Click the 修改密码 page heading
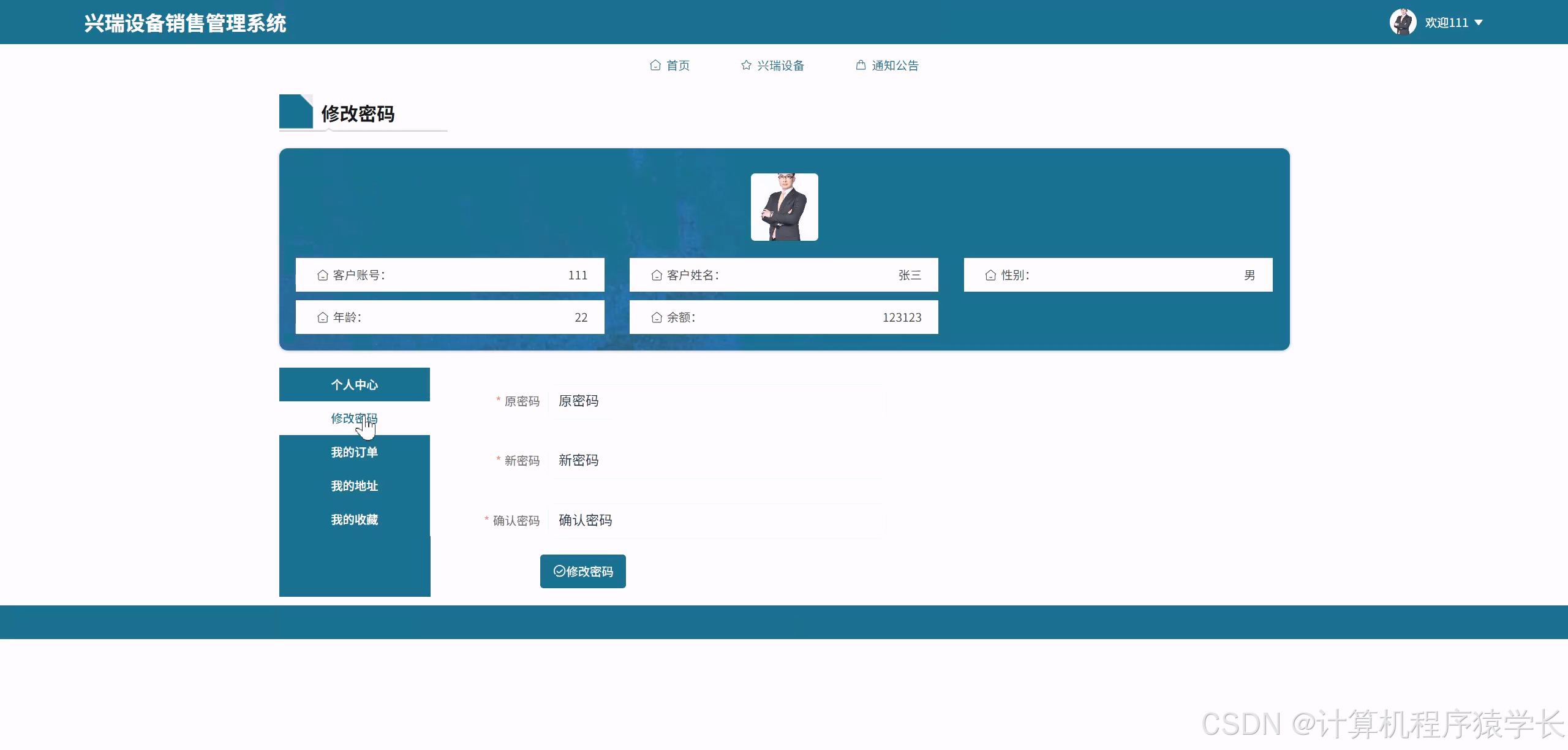Viewport: 1568px width, 750px height. [x=358, y=114]
